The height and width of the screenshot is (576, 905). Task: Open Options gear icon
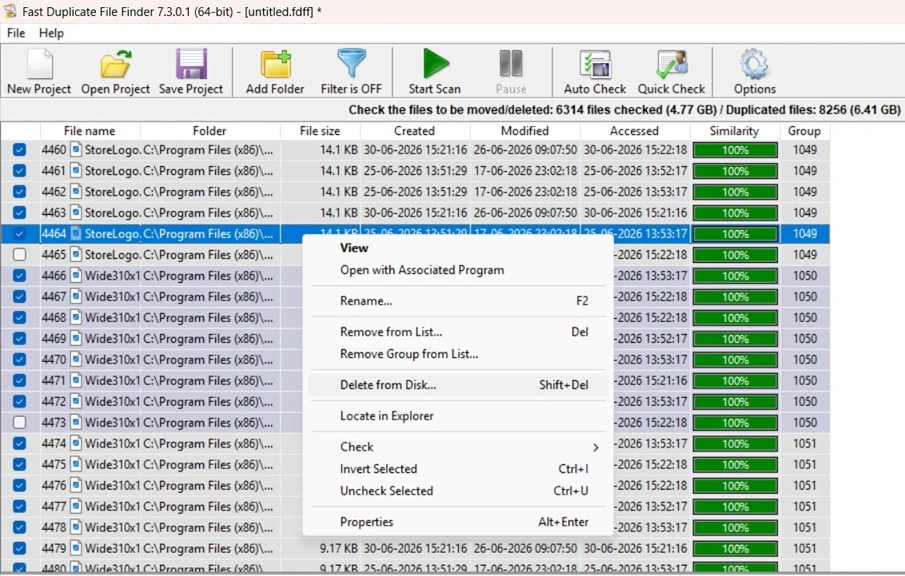[x=754, y=64]
